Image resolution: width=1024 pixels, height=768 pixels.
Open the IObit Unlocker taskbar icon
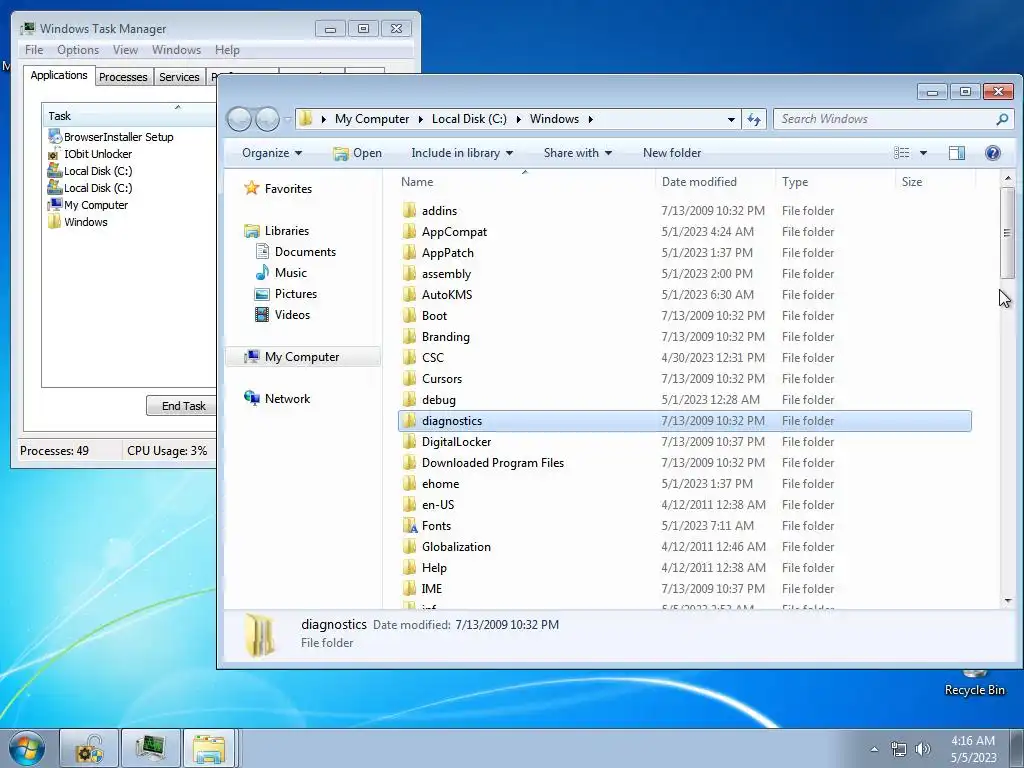pos(89,748)
